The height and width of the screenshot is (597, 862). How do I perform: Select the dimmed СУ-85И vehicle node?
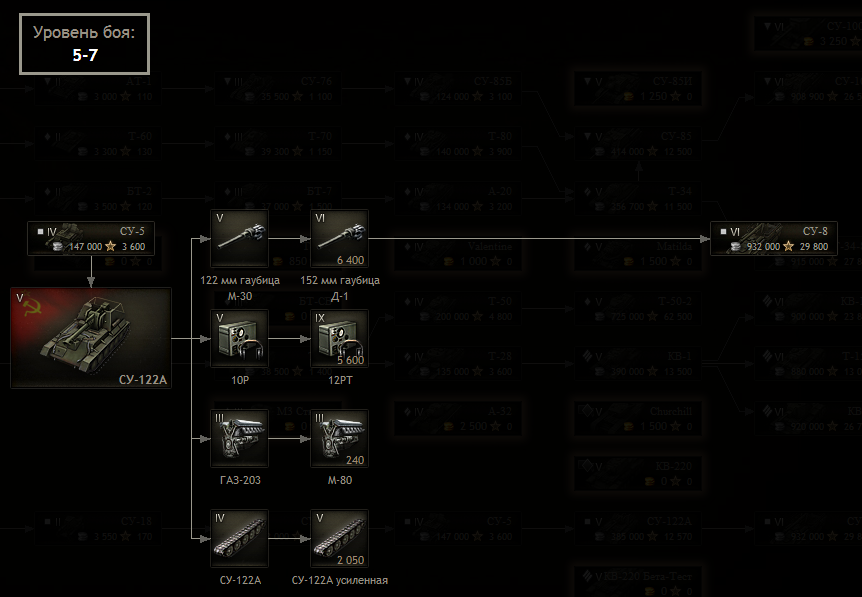tap(638, 89)
